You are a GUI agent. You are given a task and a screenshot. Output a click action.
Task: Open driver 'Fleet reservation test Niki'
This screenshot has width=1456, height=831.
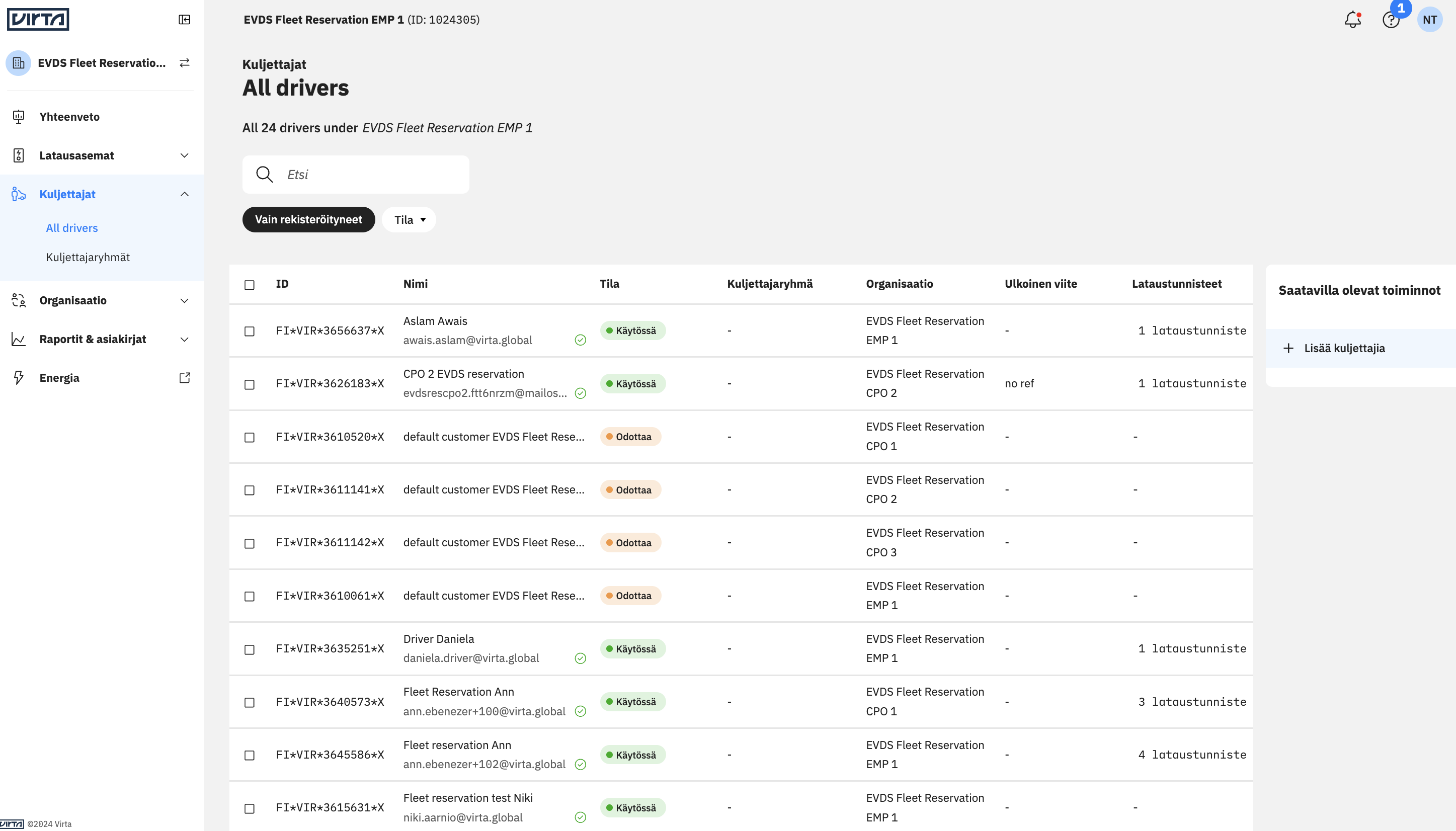468,798
